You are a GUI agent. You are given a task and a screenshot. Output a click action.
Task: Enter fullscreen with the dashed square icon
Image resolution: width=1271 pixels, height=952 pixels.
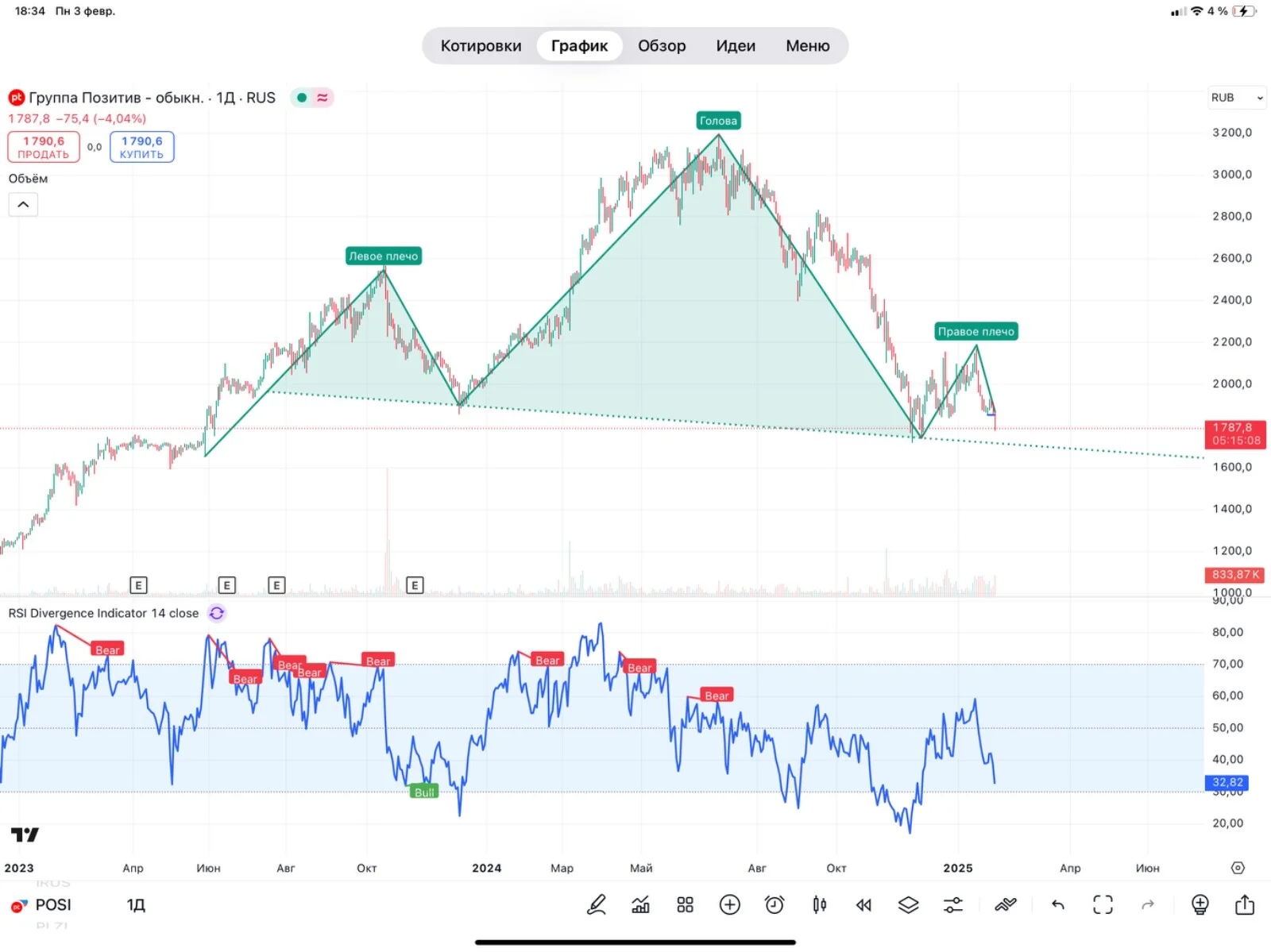(x=1103, y=904)
